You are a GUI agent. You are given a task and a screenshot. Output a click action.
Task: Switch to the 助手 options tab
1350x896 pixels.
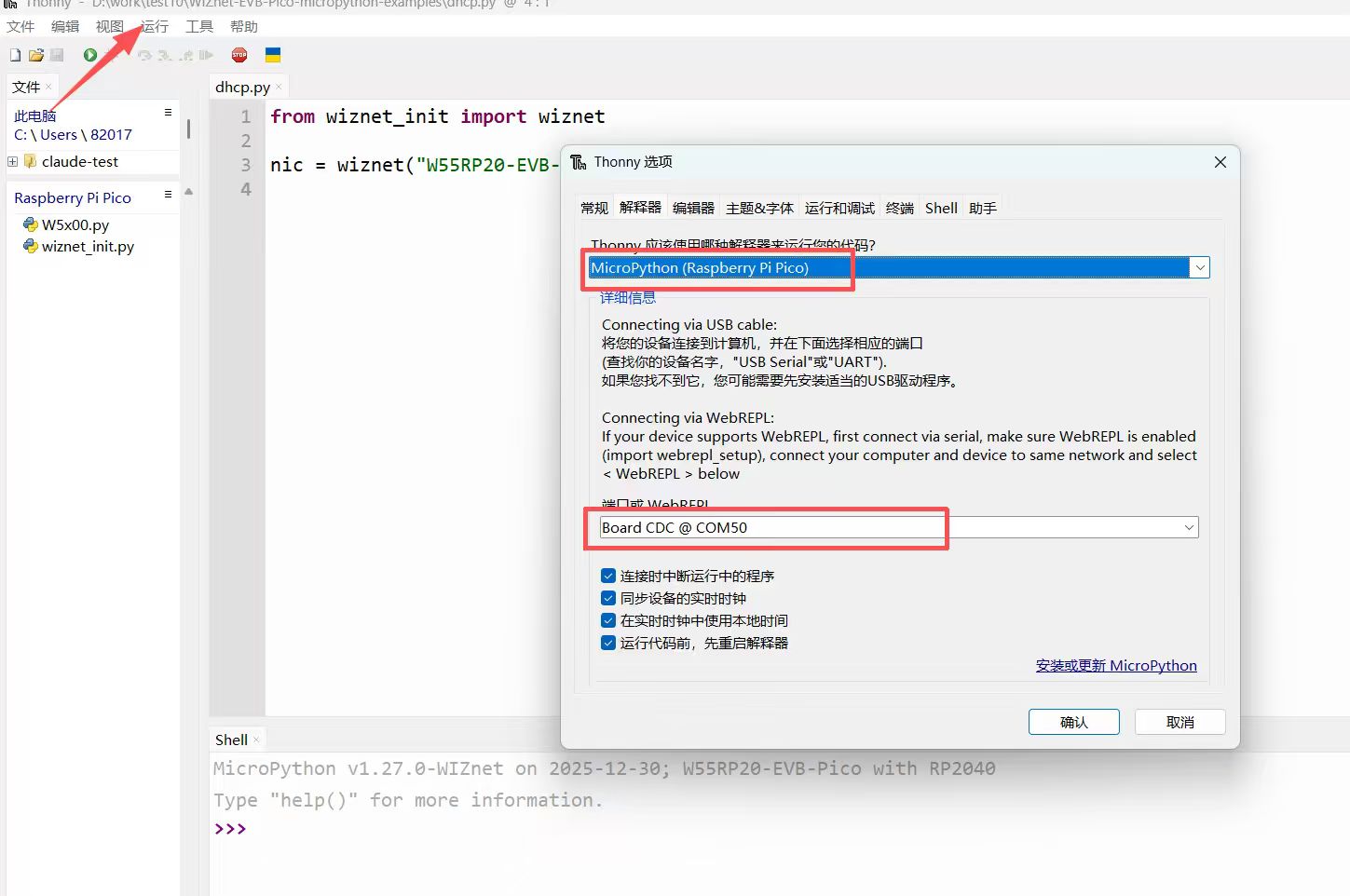click(983, 209)
